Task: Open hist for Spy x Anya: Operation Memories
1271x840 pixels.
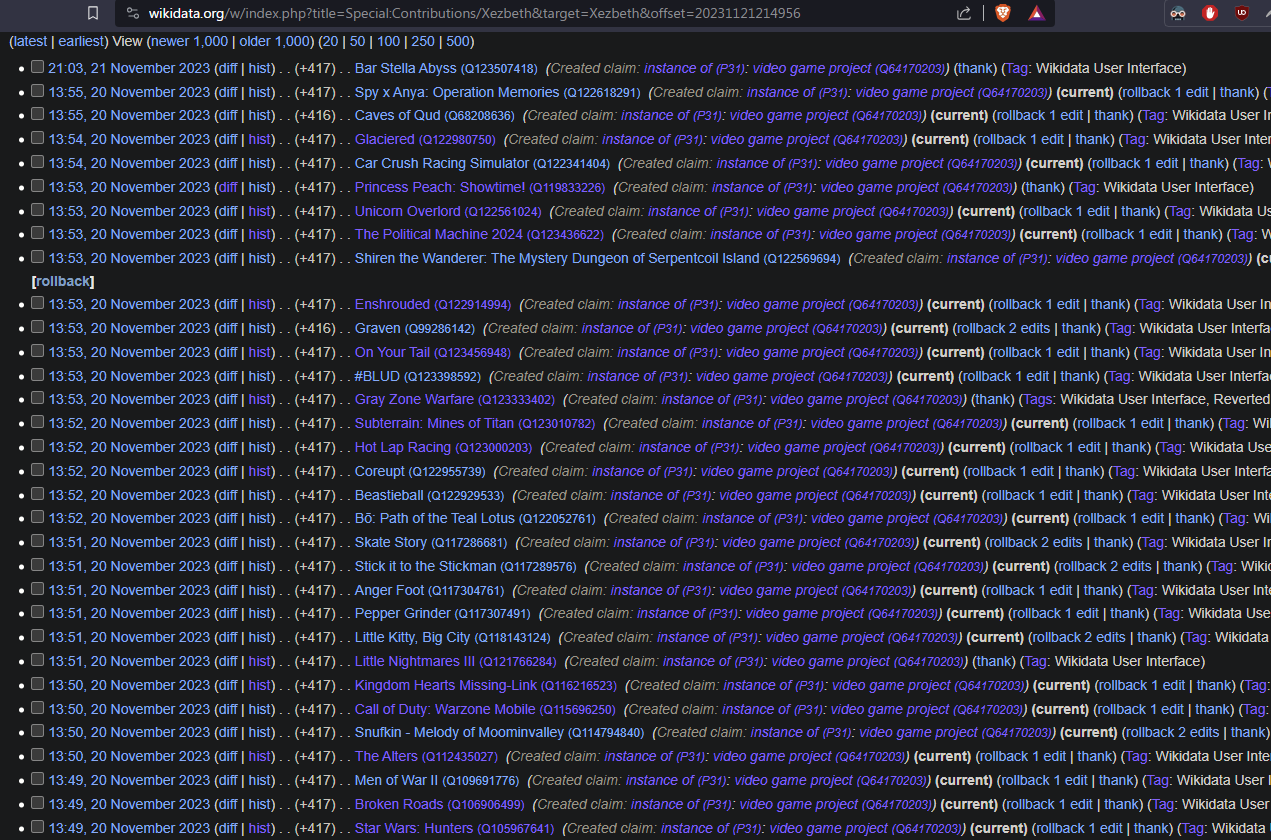Action: (x=260, y=92)
